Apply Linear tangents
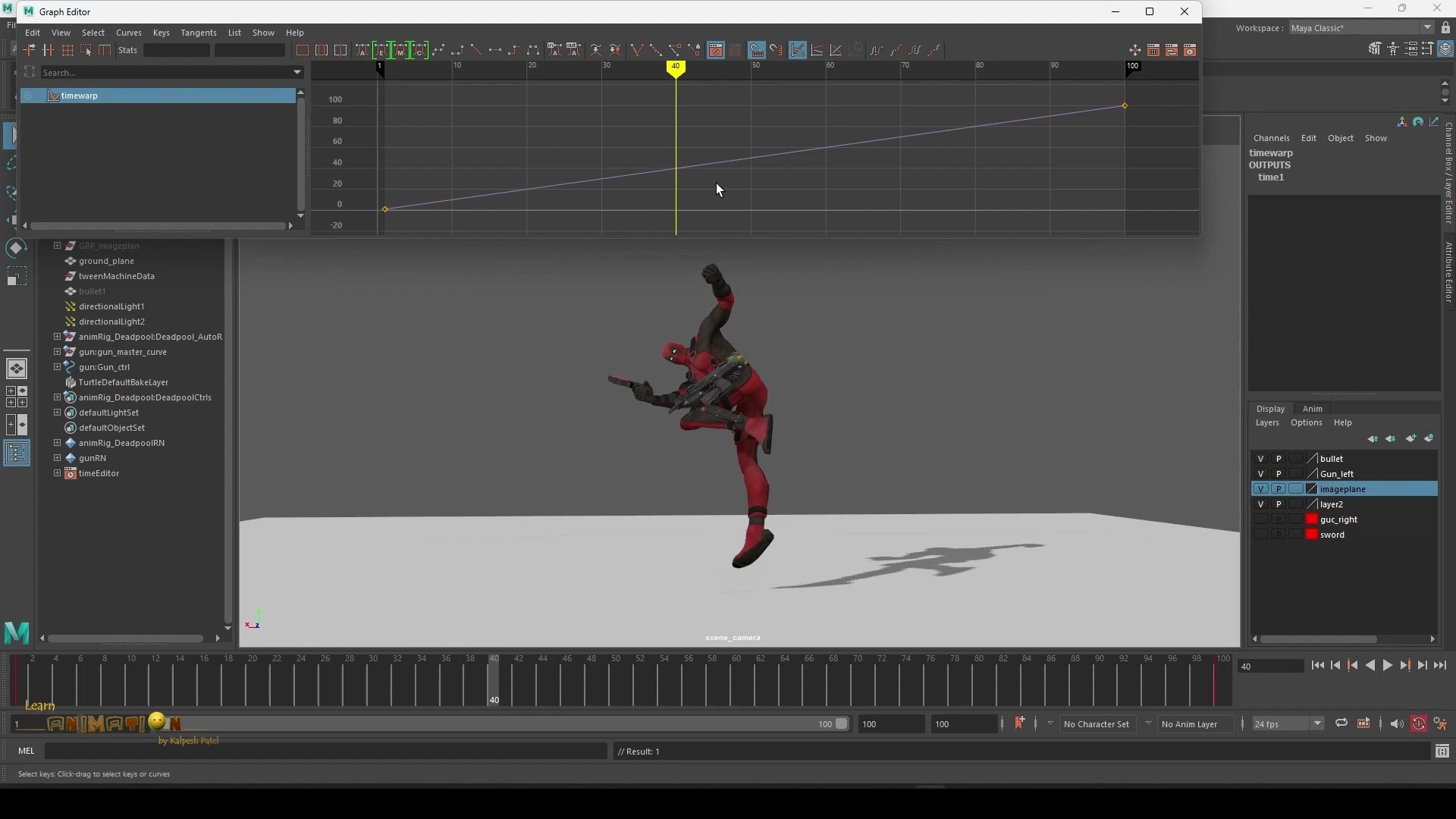Image resolution: width=1456 pixels, height=819 pixels. point(476,50)
